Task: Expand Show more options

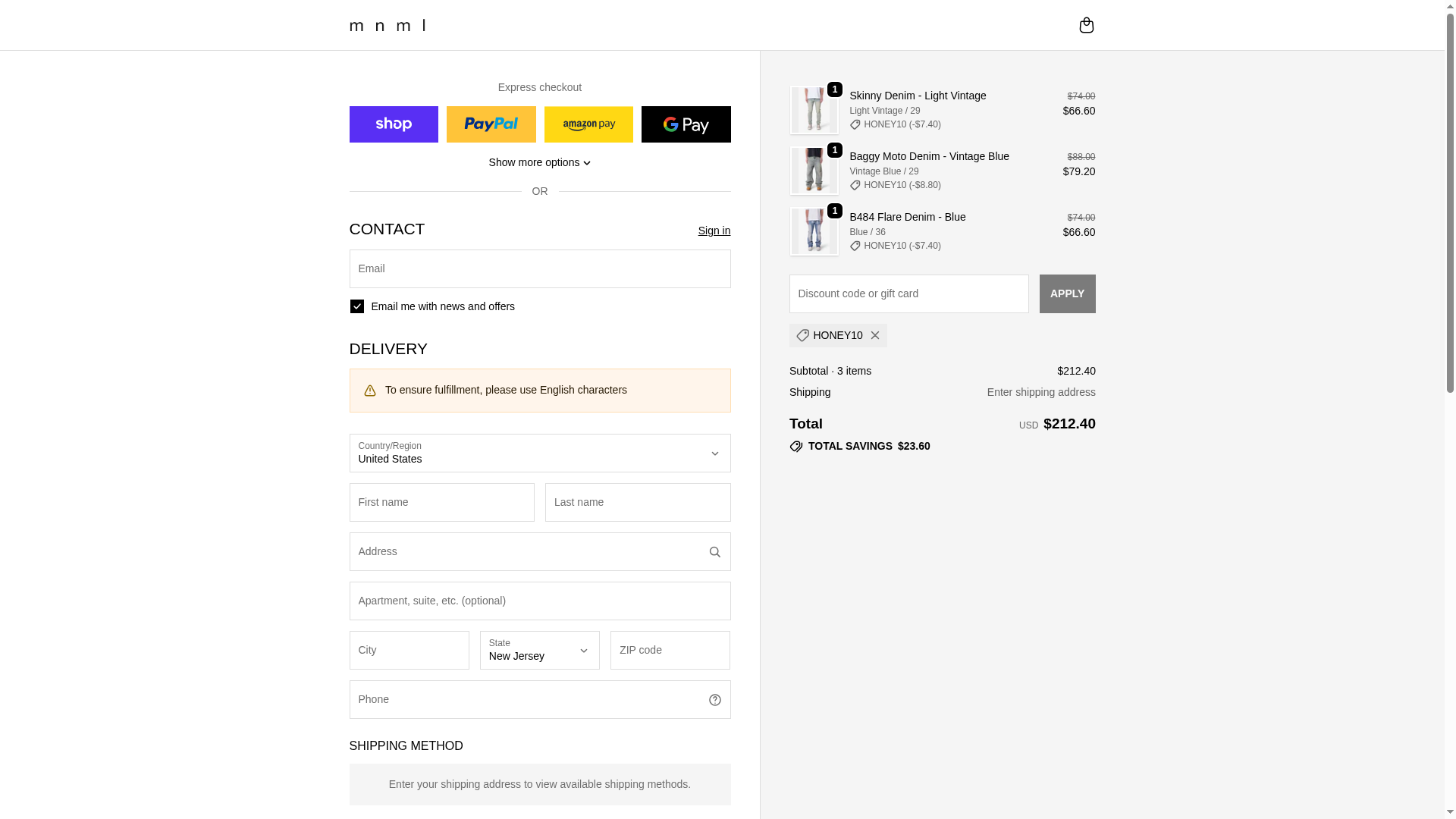Action: (x=540, y=162)
